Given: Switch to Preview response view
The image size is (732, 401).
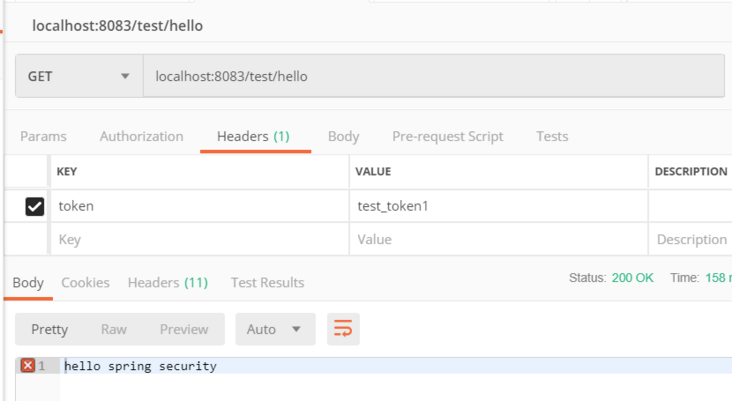Looking at the screenshot, I should click(184, 329).
